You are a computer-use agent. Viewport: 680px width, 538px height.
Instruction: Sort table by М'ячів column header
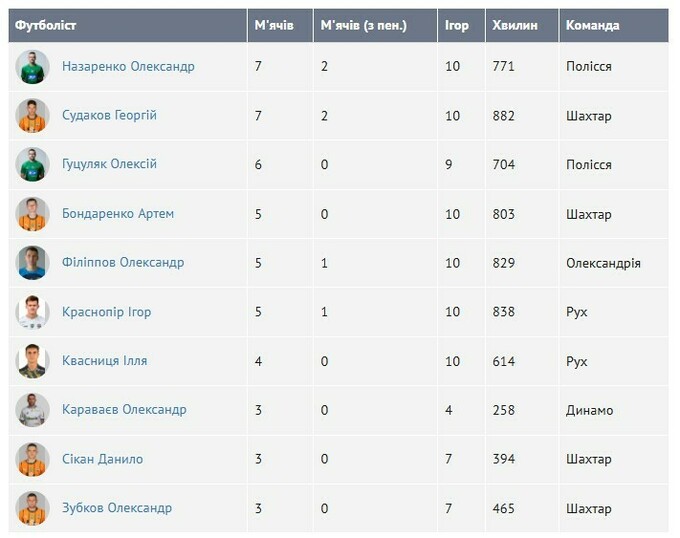(274, 25)
